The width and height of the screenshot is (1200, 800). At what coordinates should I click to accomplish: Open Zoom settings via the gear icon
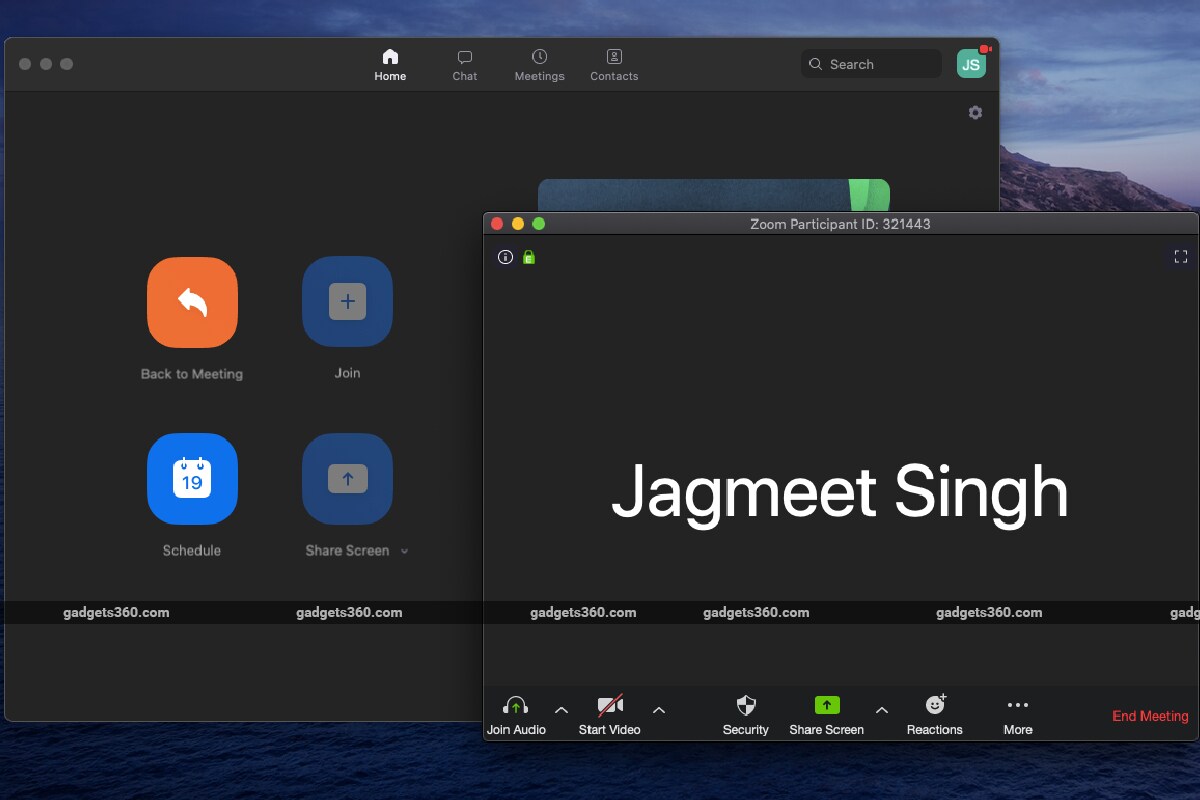(x=975, y=112)
